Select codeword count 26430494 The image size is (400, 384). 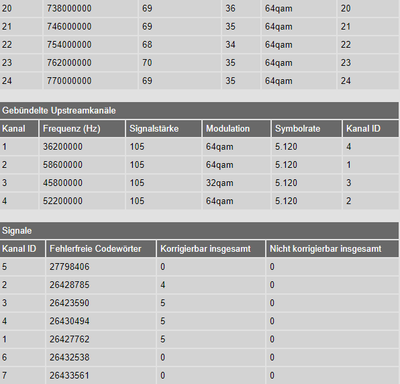click(x=69, y=321)
